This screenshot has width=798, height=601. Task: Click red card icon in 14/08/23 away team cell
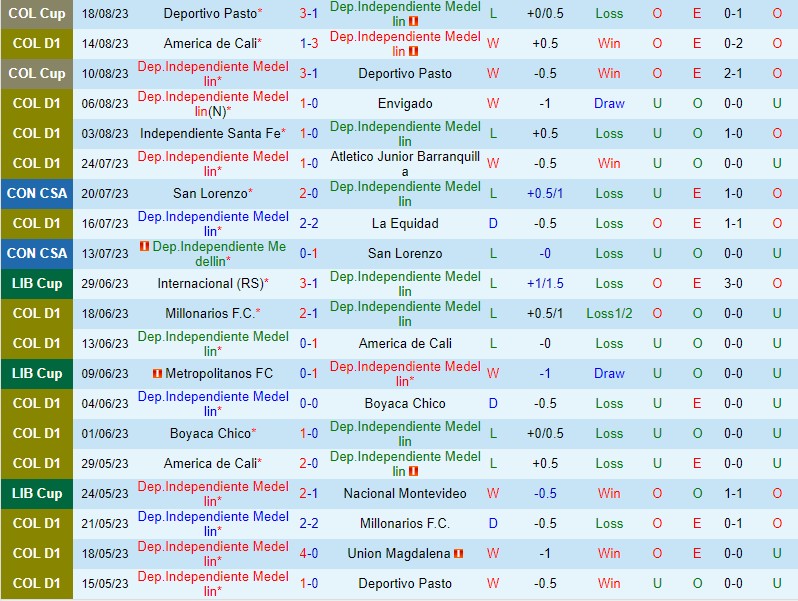413,51
